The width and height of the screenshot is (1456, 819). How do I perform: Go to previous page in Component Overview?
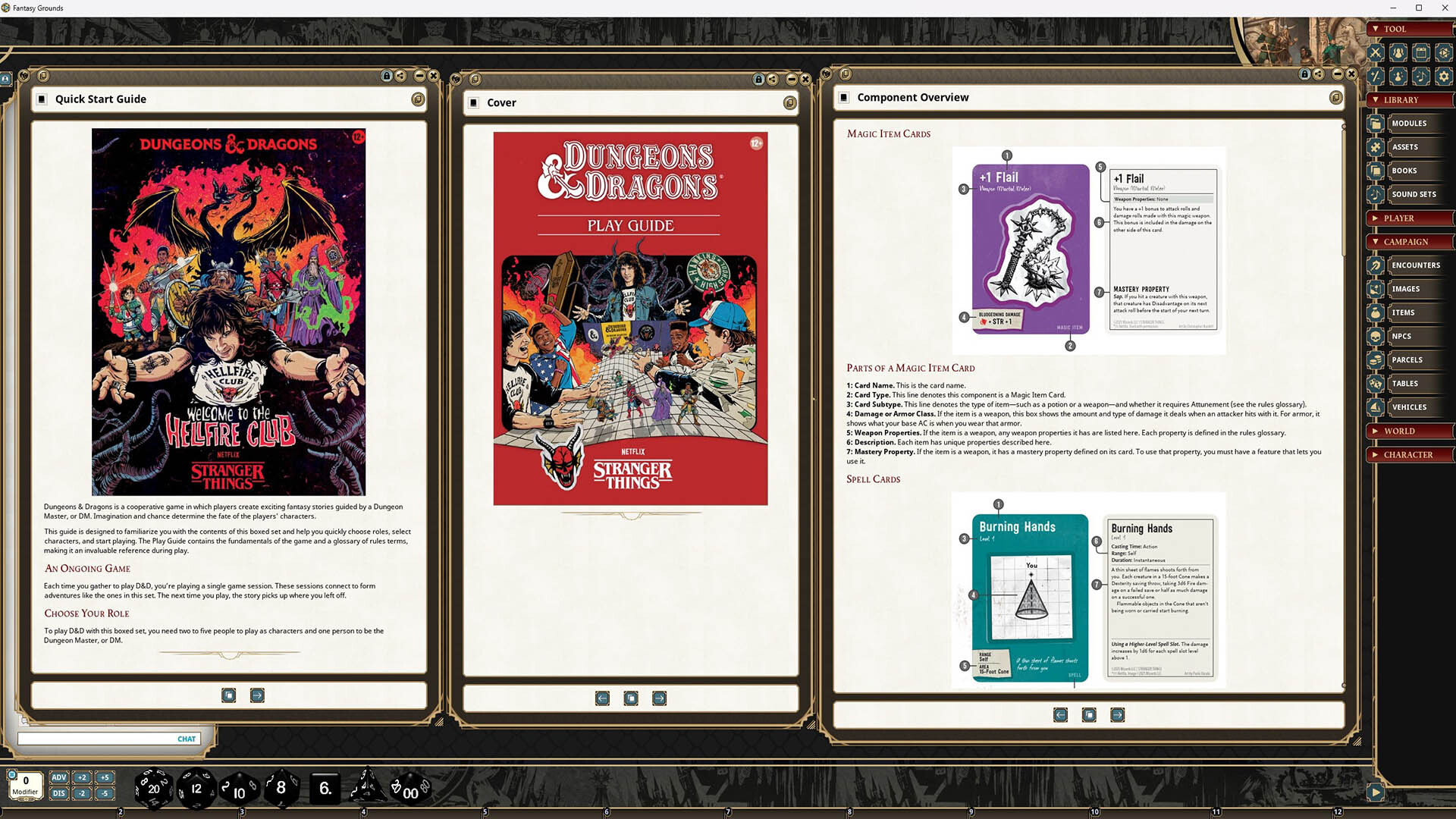[1060, 715]
